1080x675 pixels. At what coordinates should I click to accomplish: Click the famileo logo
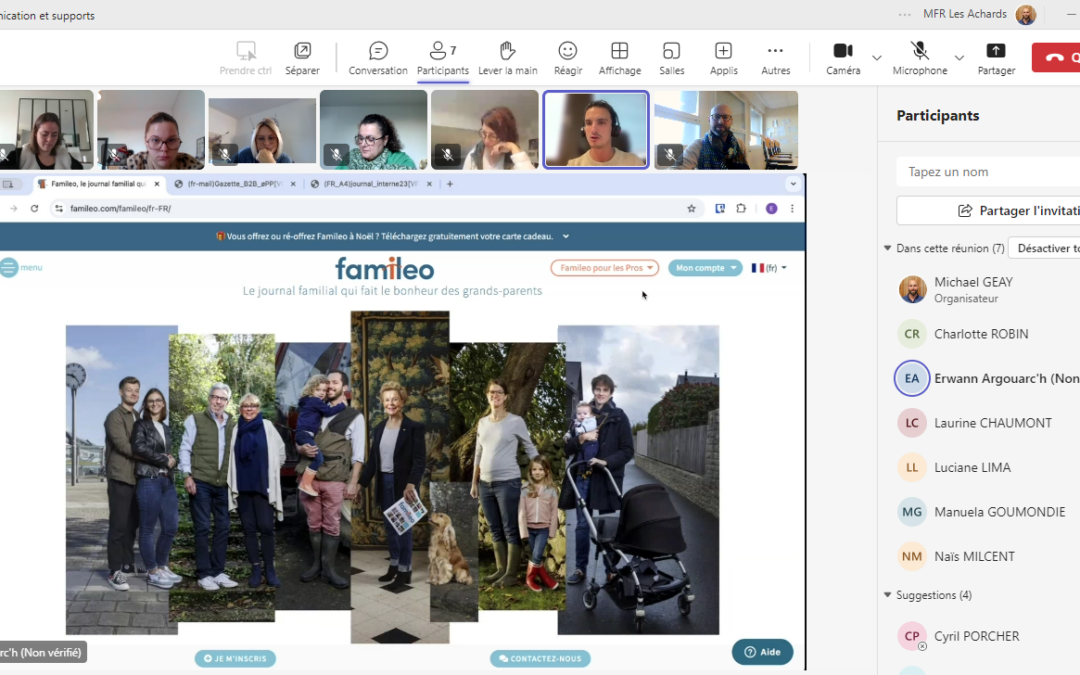tap(384, 269)
